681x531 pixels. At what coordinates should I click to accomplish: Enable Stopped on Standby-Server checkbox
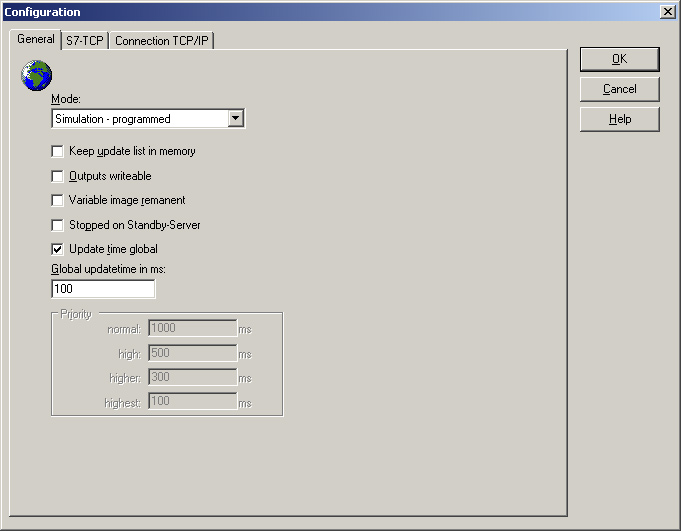coord(58,225)
